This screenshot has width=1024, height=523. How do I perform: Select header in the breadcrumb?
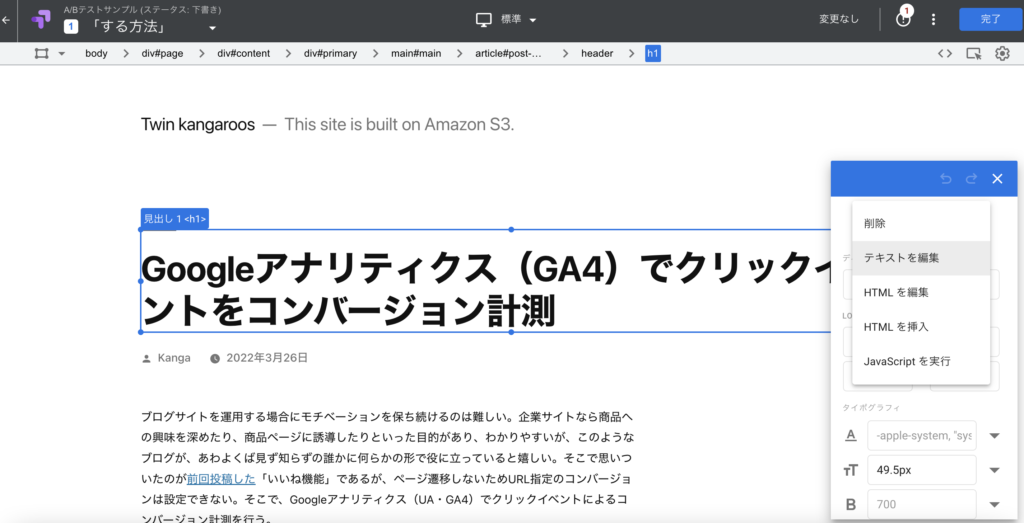[x=597, y=54]
